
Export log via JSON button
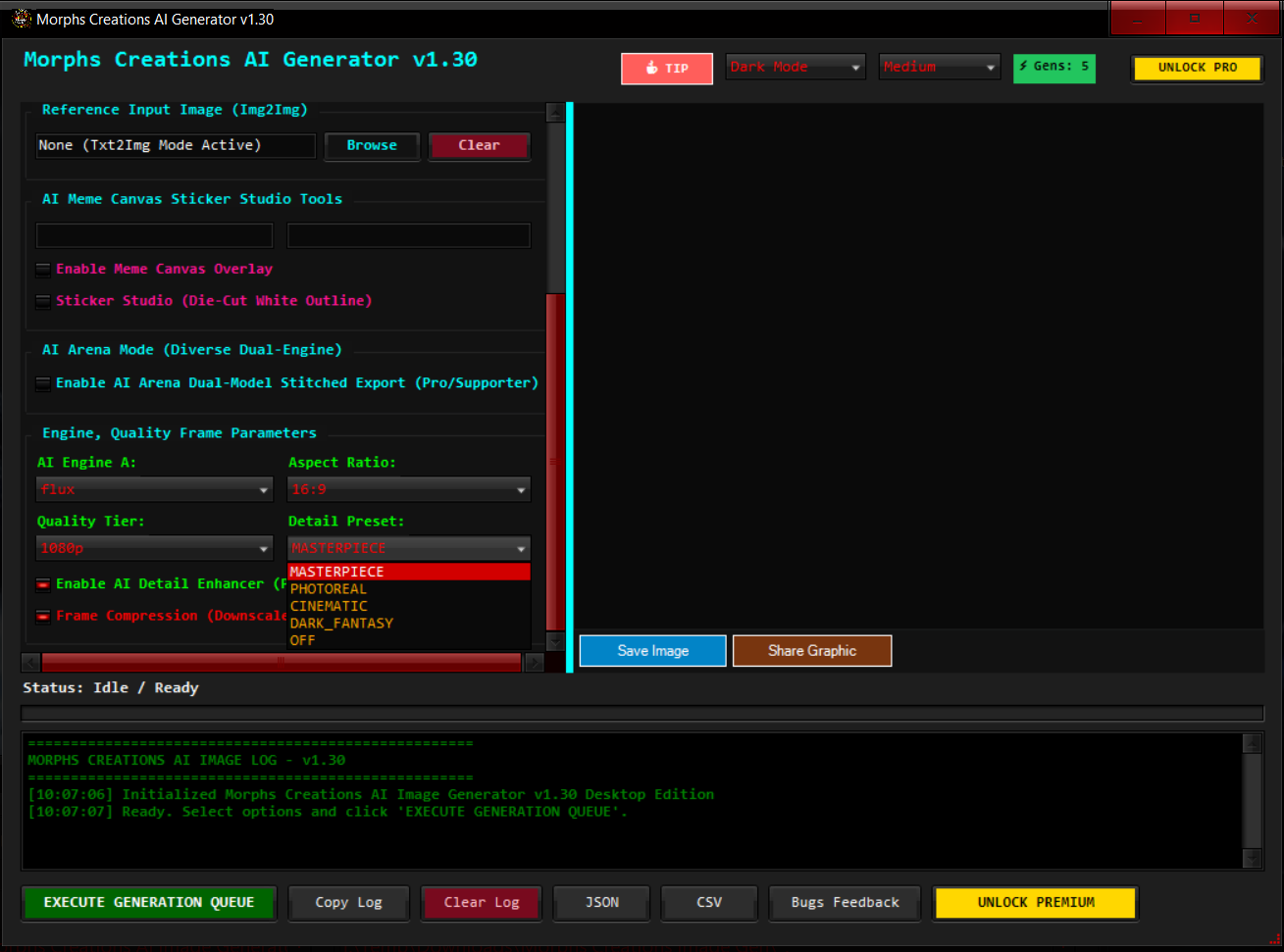[602, 903]
